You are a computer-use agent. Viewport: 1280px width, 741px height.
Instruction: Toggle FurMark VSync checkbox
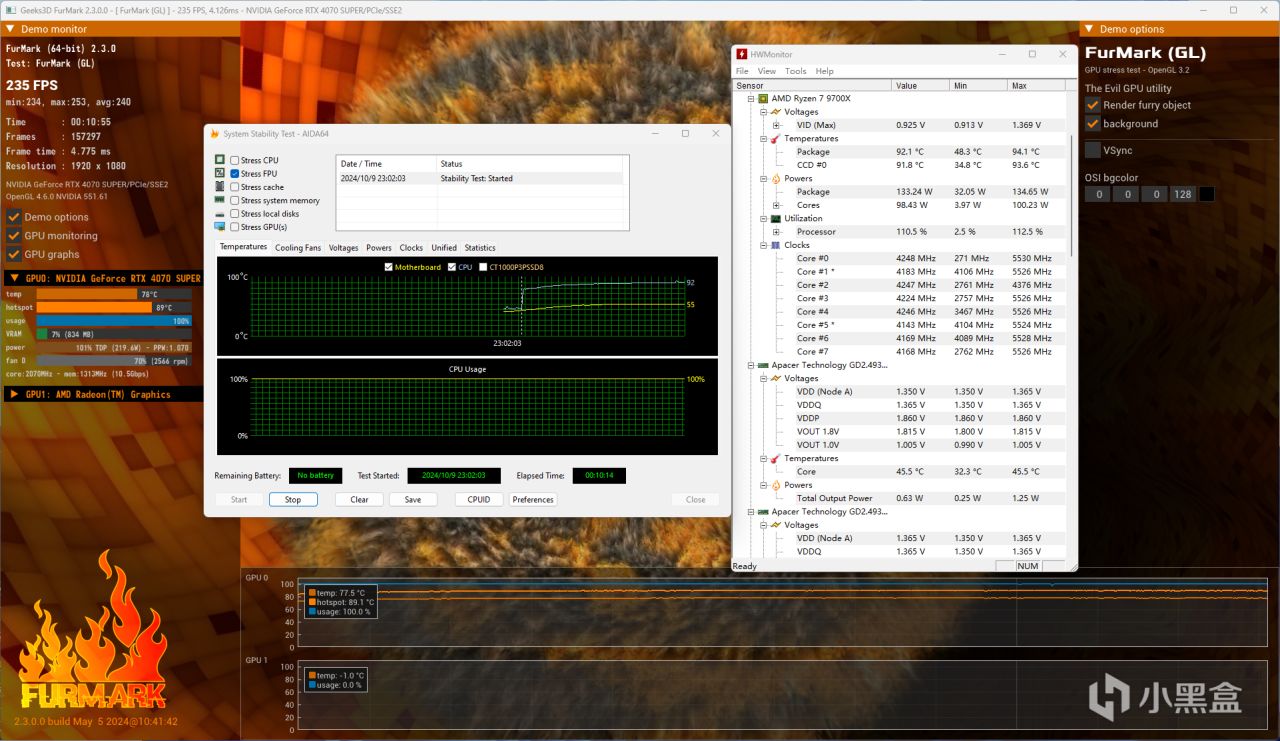(x=1093, y=150)
